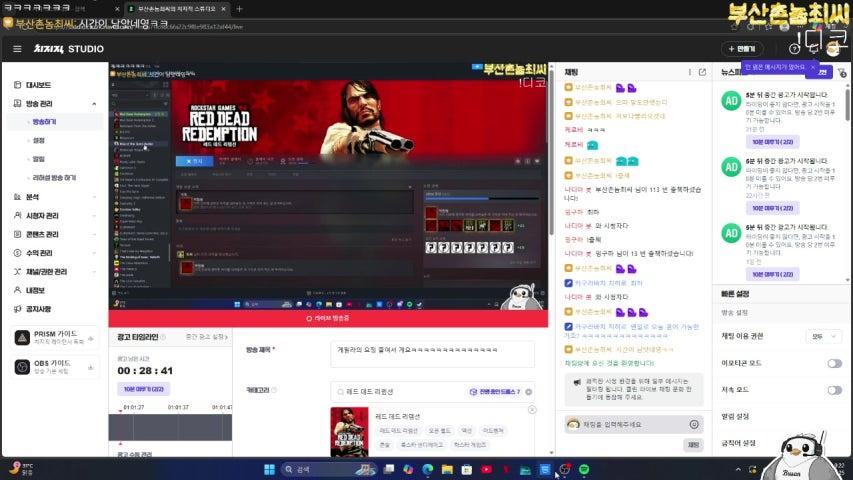
Task: Toggle the 저속 모드 switch
Action: 835,390
